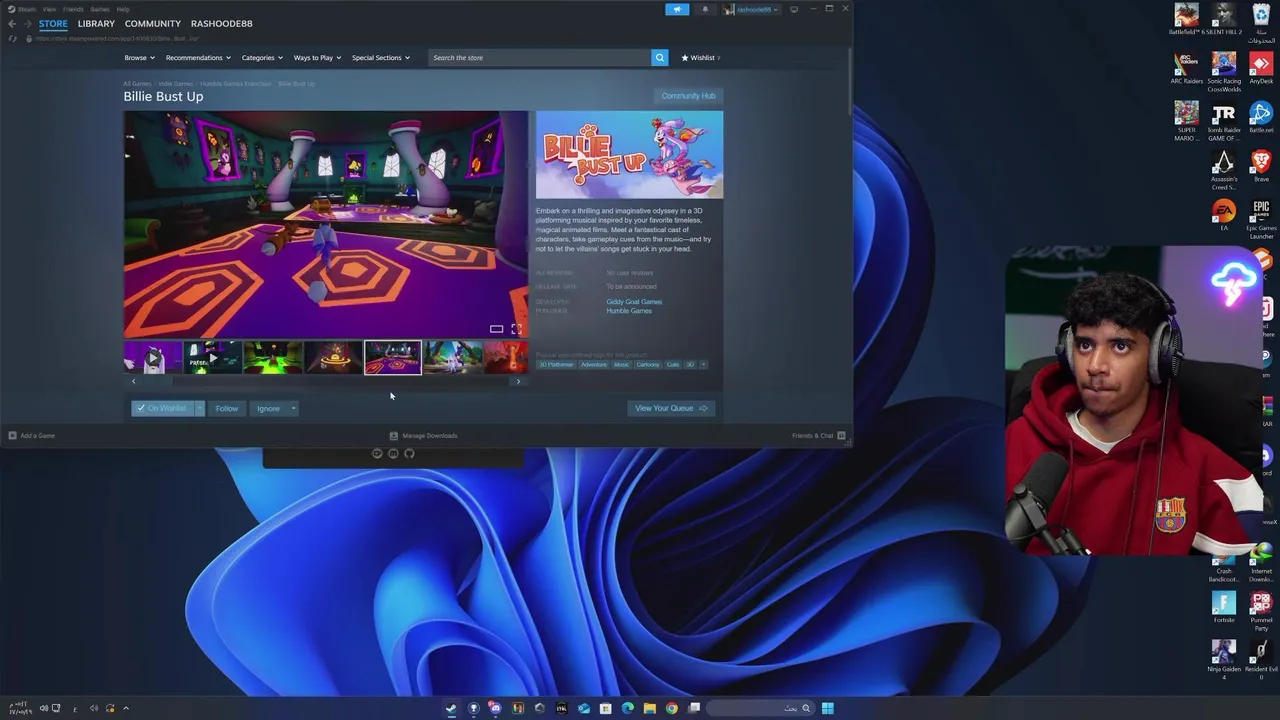
Task: Expand the On Wishlist dropdown arrow
Action: [x=199, y=408]
